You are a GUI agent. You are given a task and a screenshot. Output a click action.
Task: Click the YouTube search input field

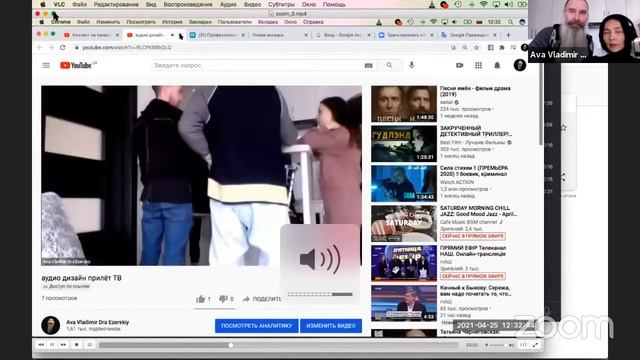tap(257, 65)
